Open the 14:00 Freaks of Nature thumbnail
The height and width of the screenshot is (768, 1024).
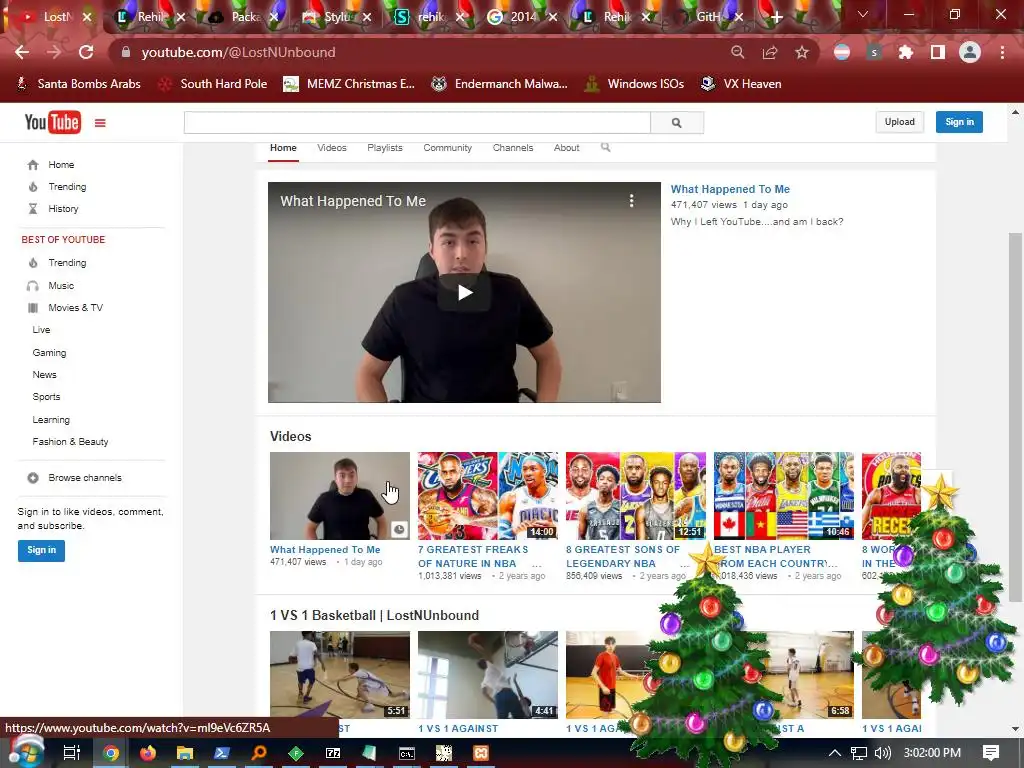[x=488, y=496]
